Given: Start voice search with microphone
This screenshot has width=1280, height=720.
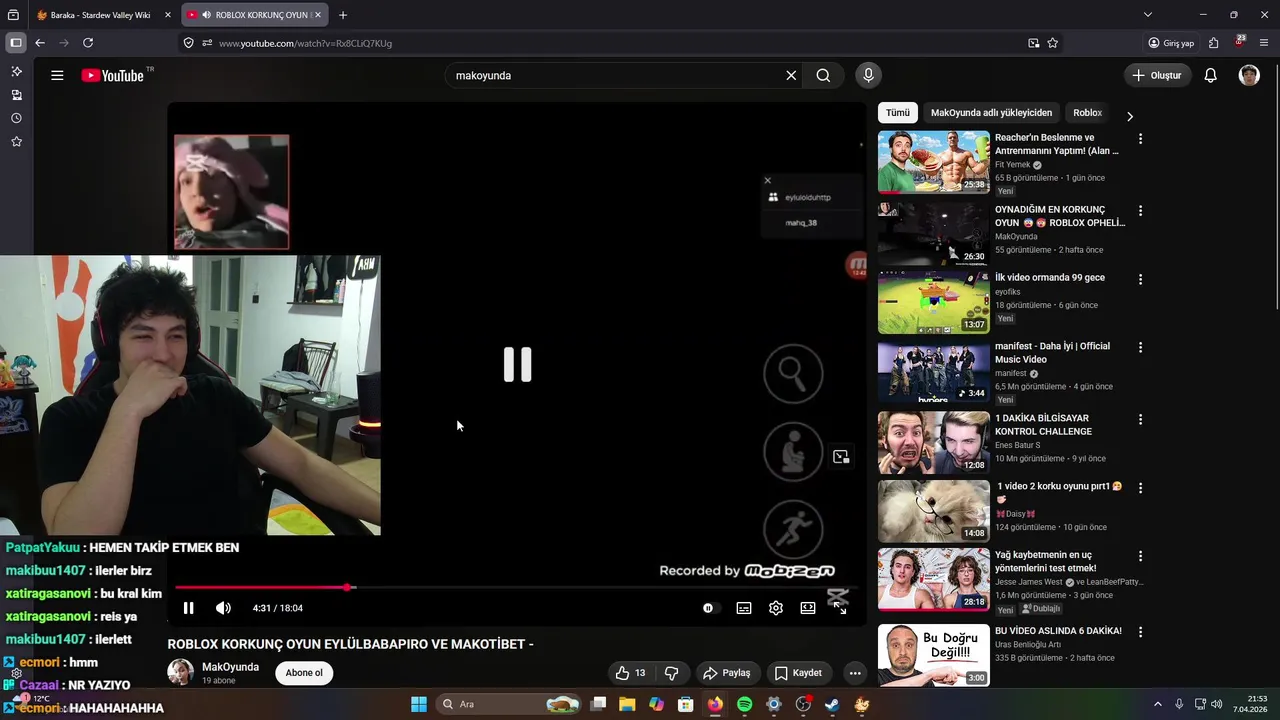Looking at the screenshot, I should pyautogui.click(x=868, y=75).
